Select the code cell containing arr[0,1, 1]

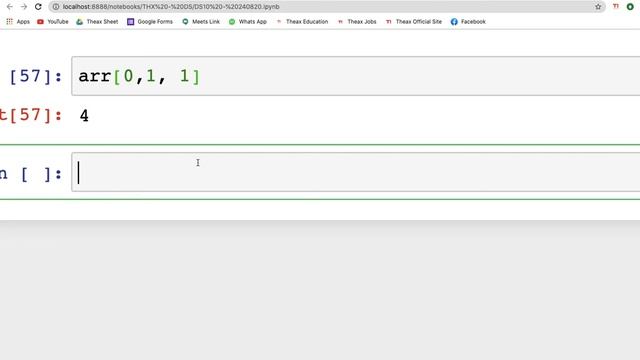point(356,76)
